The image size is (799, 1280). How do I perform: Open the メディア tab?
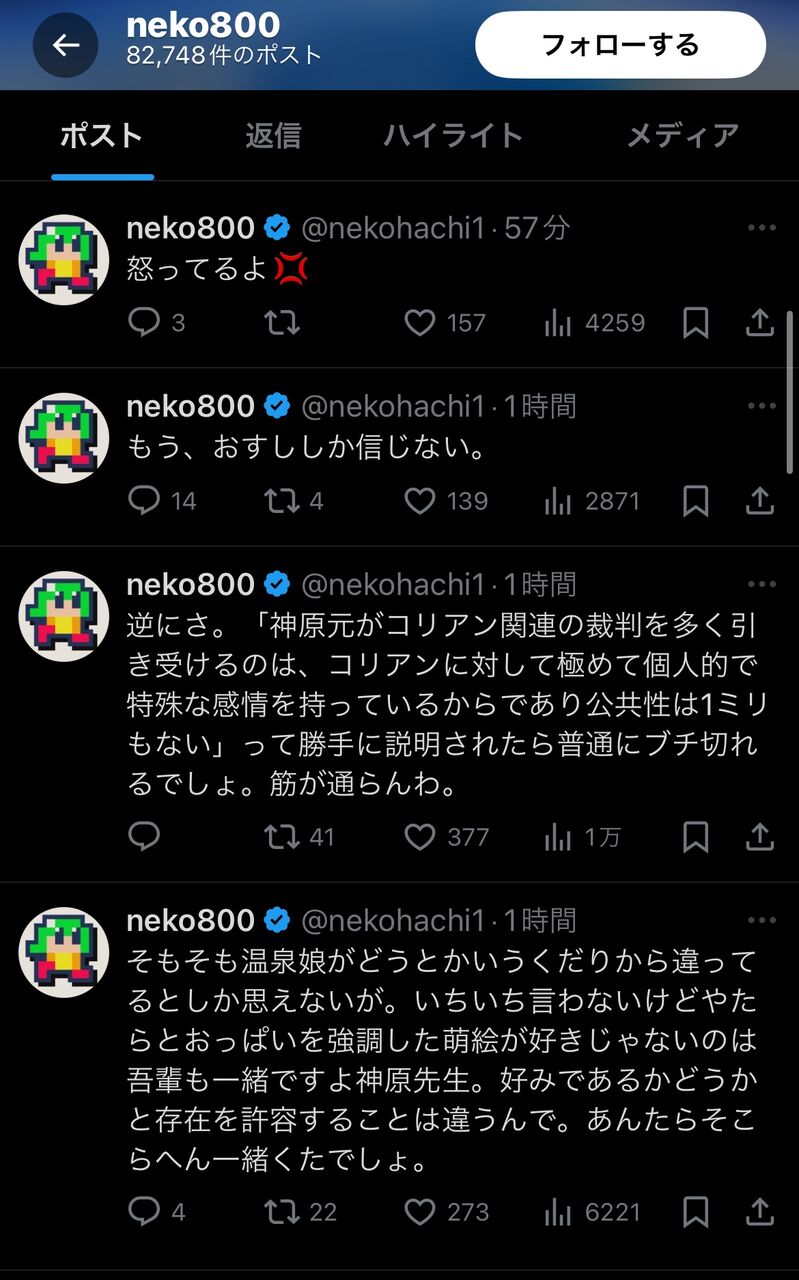tap(682, 136)
